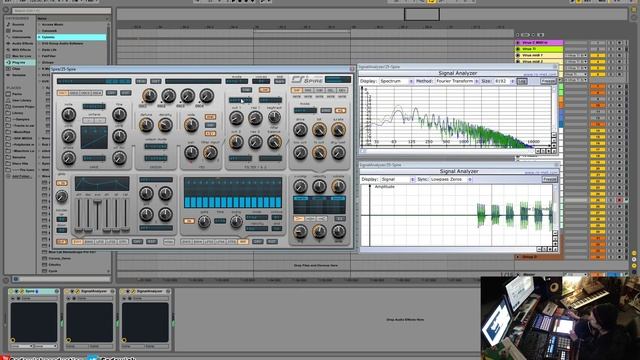The width and height of the screenshot is (640, 360).
Task: Unfold the Virus C MIDI in track
Action: (x=518, y=42)
